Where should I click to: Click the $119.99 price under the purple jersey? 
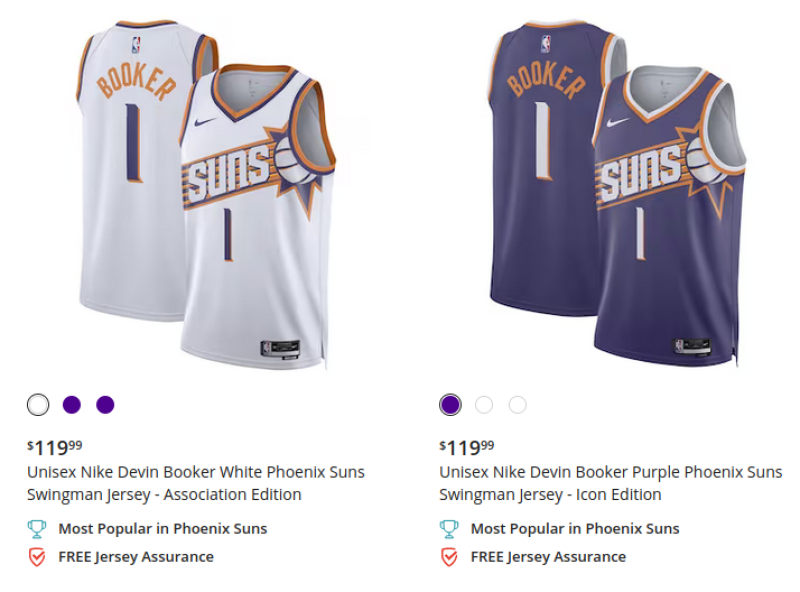coord(462,447)
